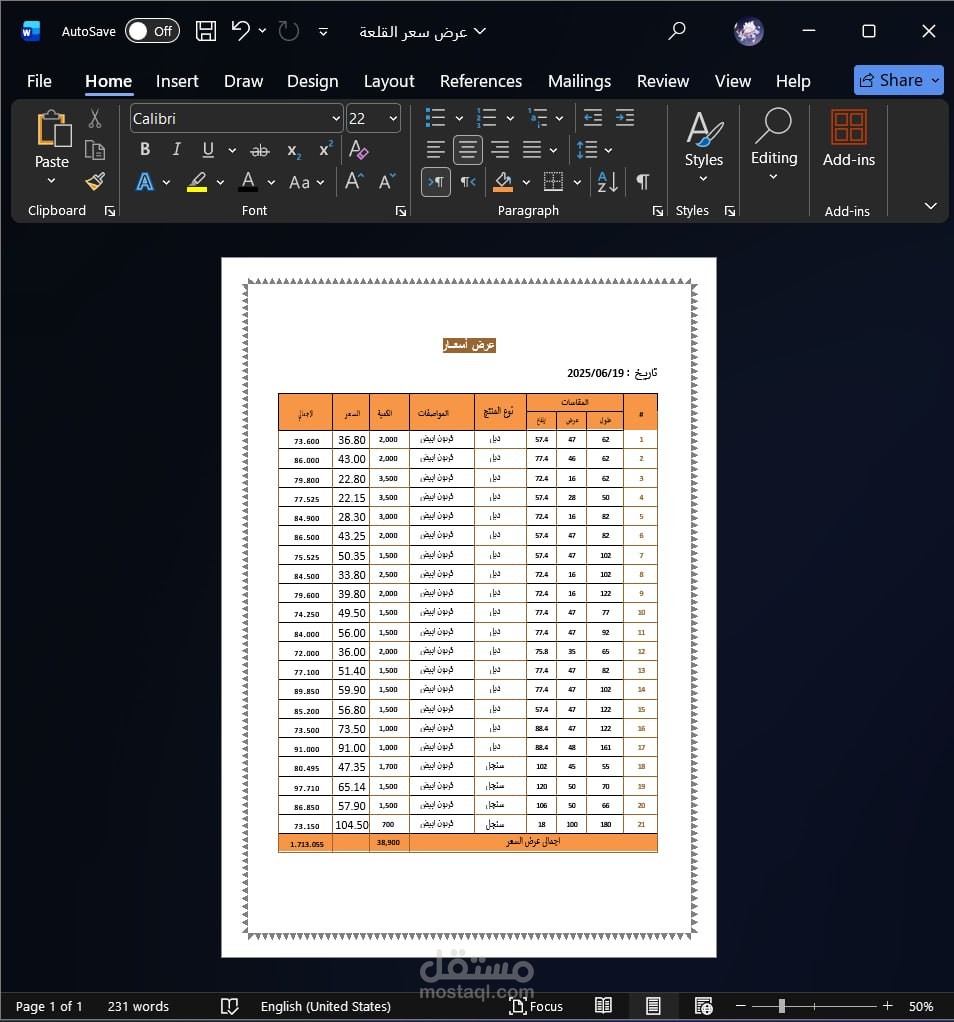Open the File tab
The height and width of the screenshot is (1022, 954).
[39, 81]
